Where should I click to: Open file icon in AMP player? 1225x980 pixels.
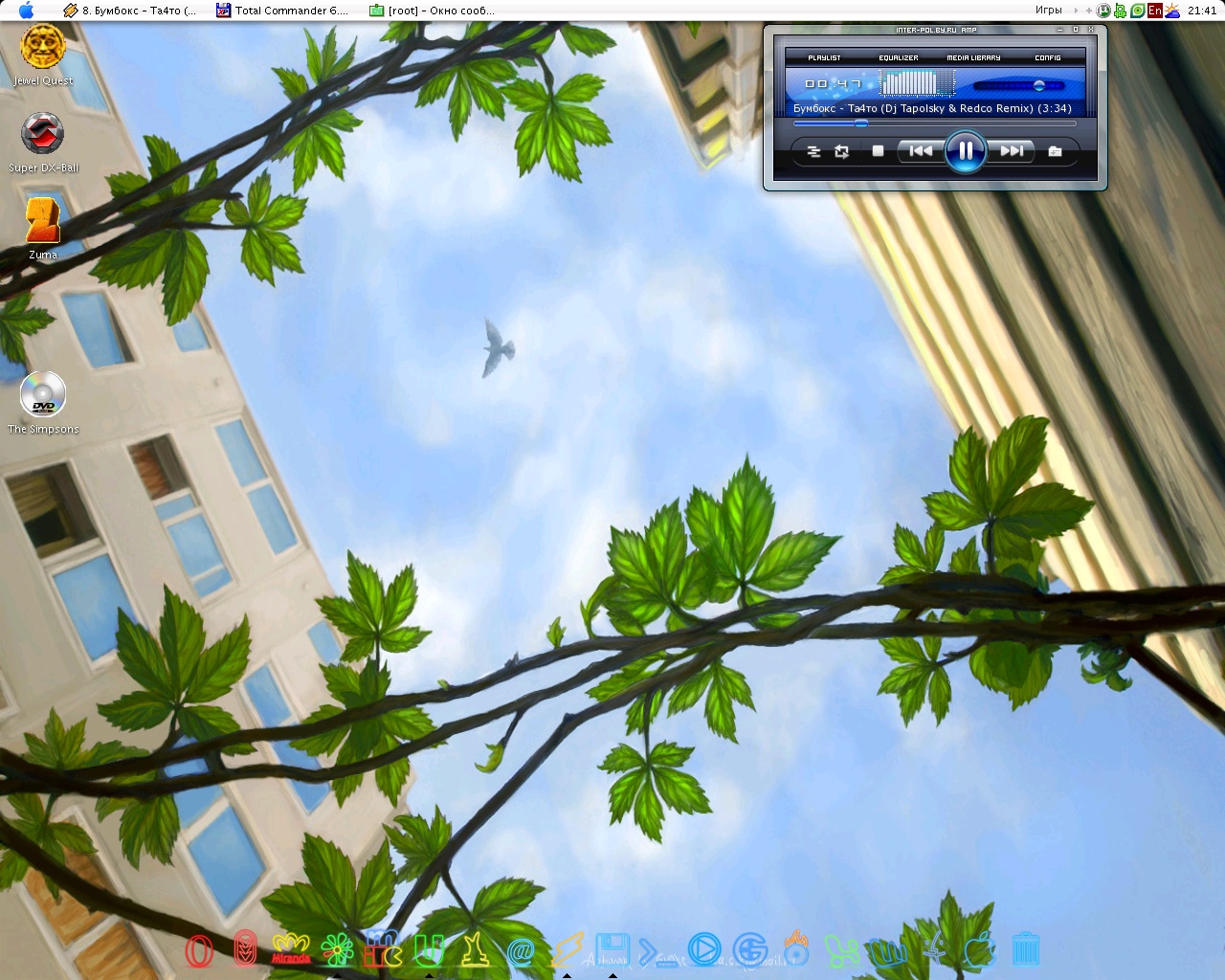[1055, 151]
